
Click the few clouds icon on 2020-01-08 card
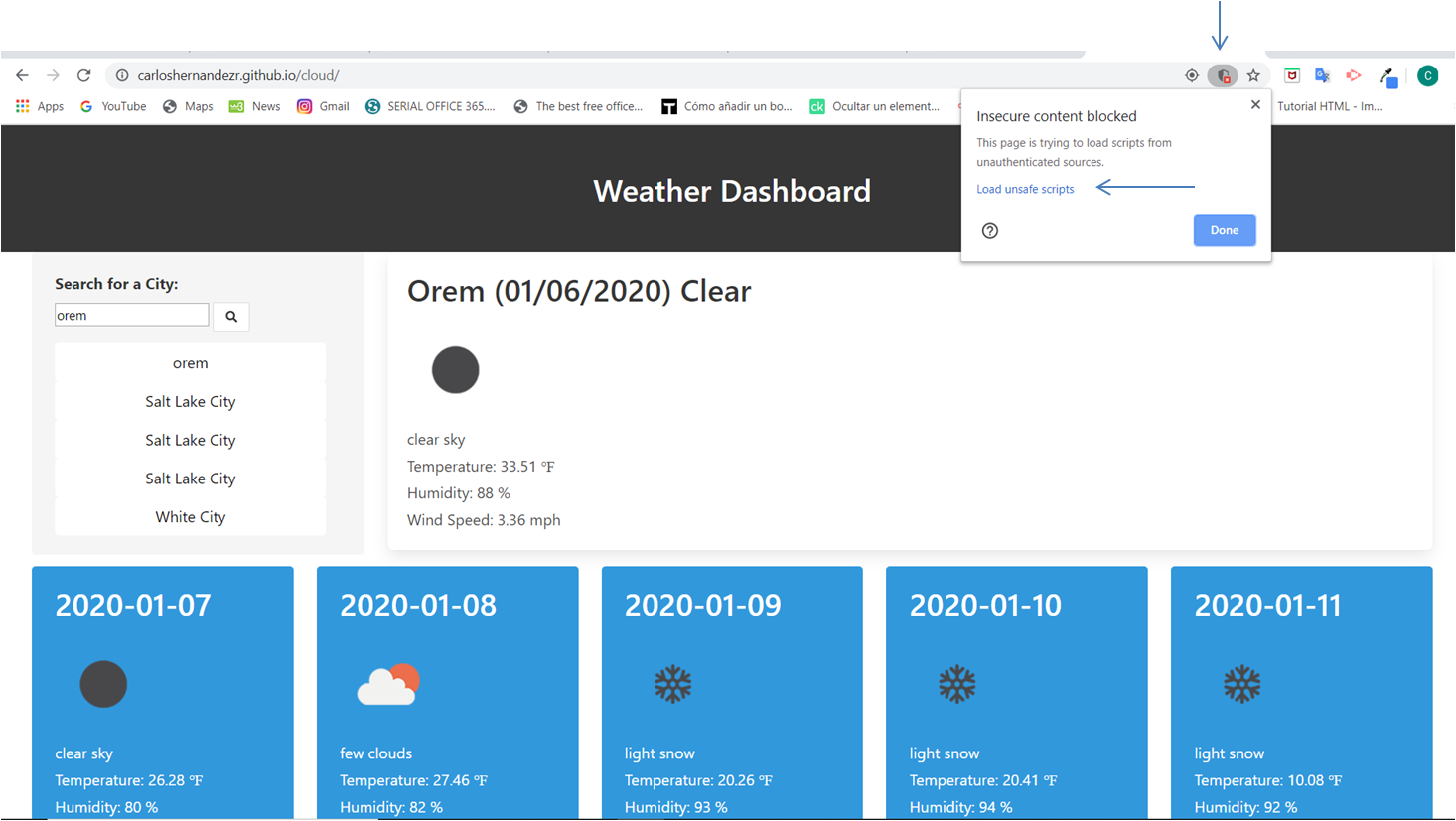click(388, 684)
